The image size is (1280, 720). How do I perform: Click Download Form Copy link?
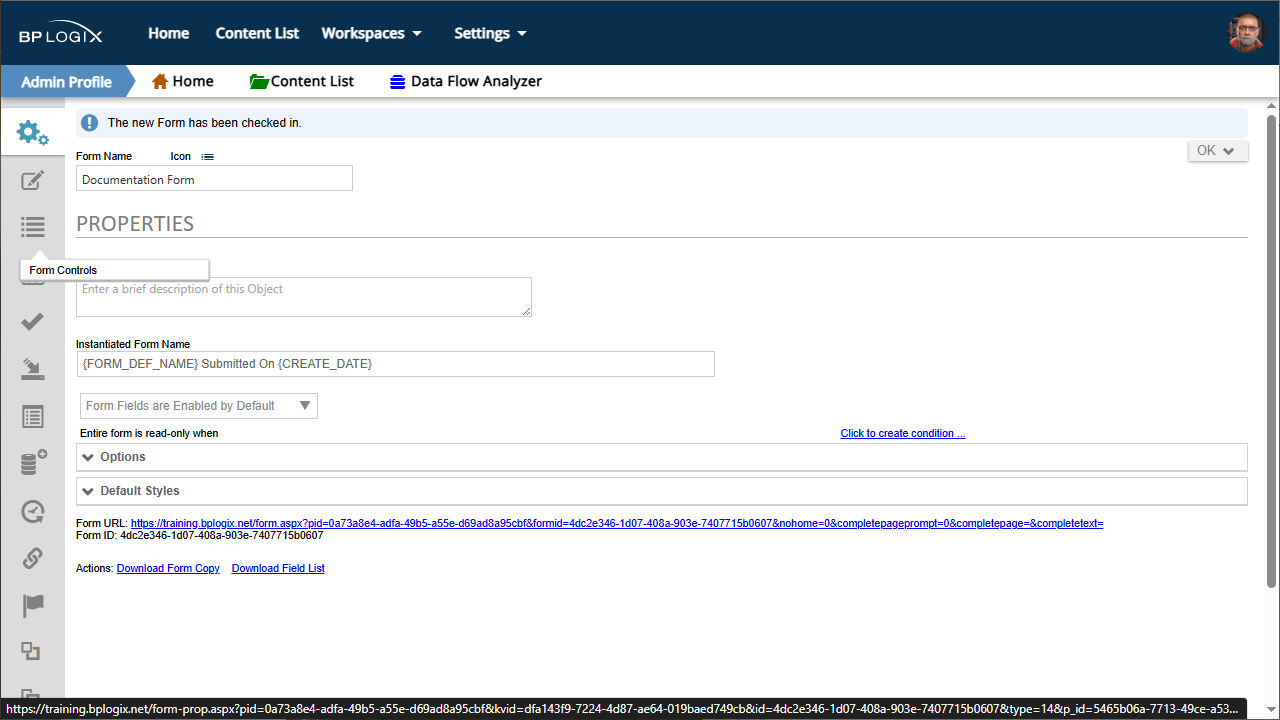pyautogui.click(x=168, y=568)
